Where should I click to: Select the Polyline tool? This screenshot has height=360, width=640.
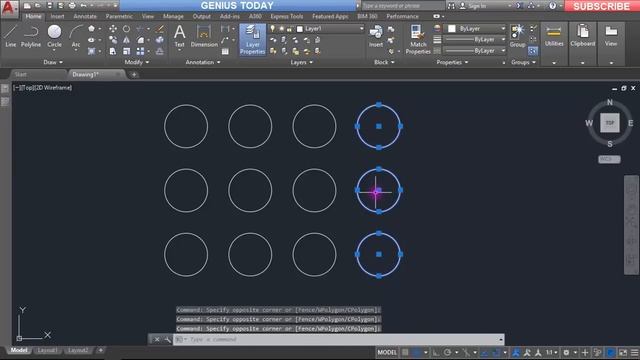(31, 36)
